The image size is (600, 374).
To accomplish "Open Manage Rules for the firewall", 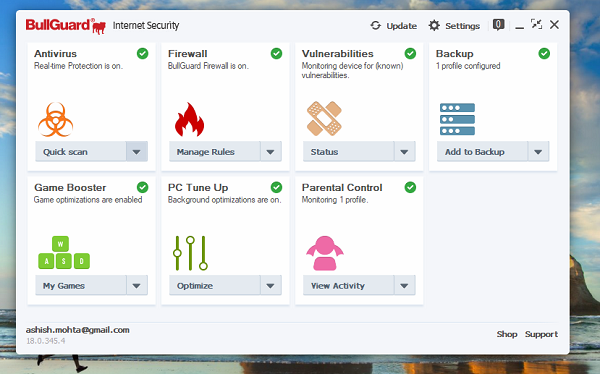I will pos(215,152).
